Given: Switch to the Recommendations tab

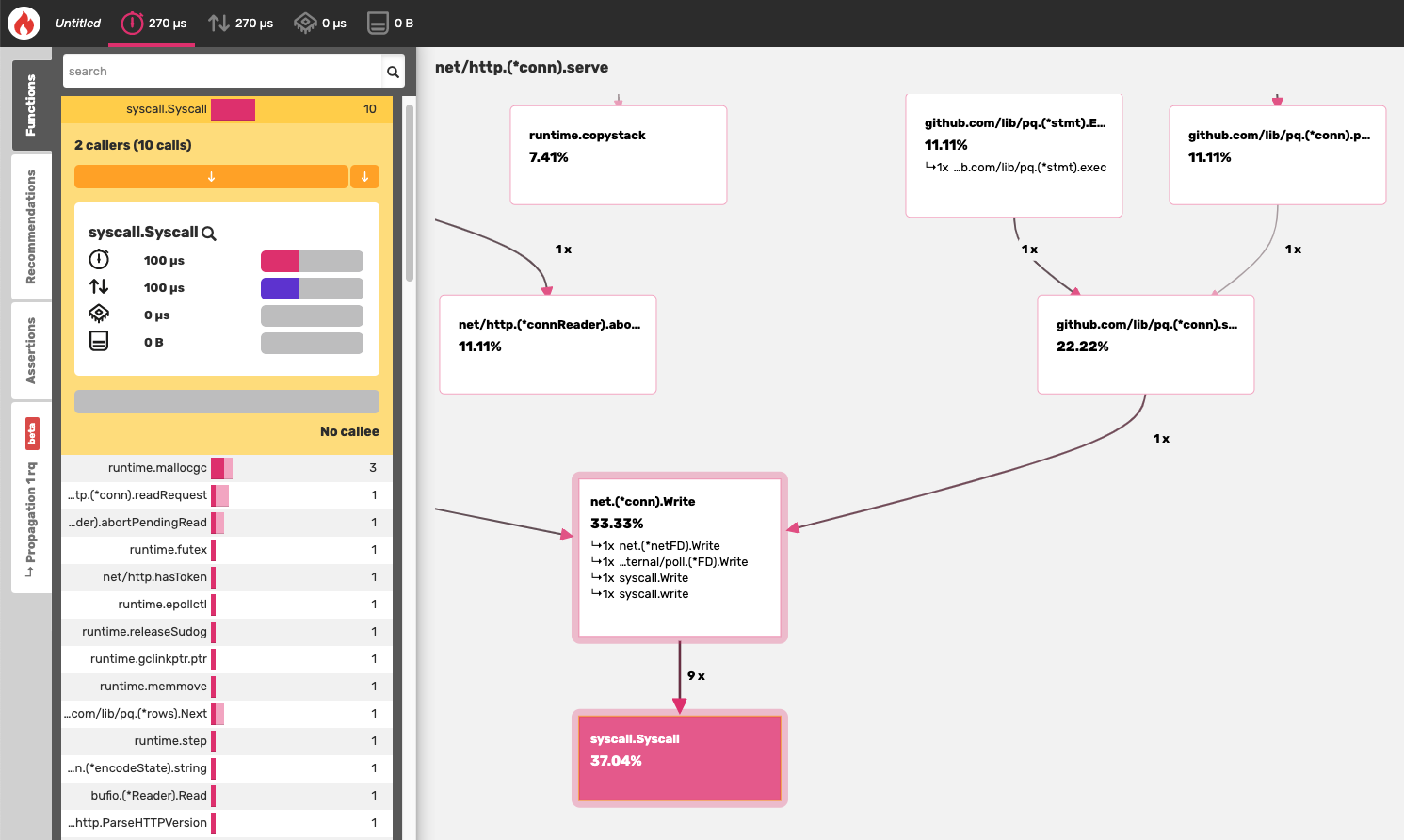Looking at the screenshot, I should click(31, 228).
